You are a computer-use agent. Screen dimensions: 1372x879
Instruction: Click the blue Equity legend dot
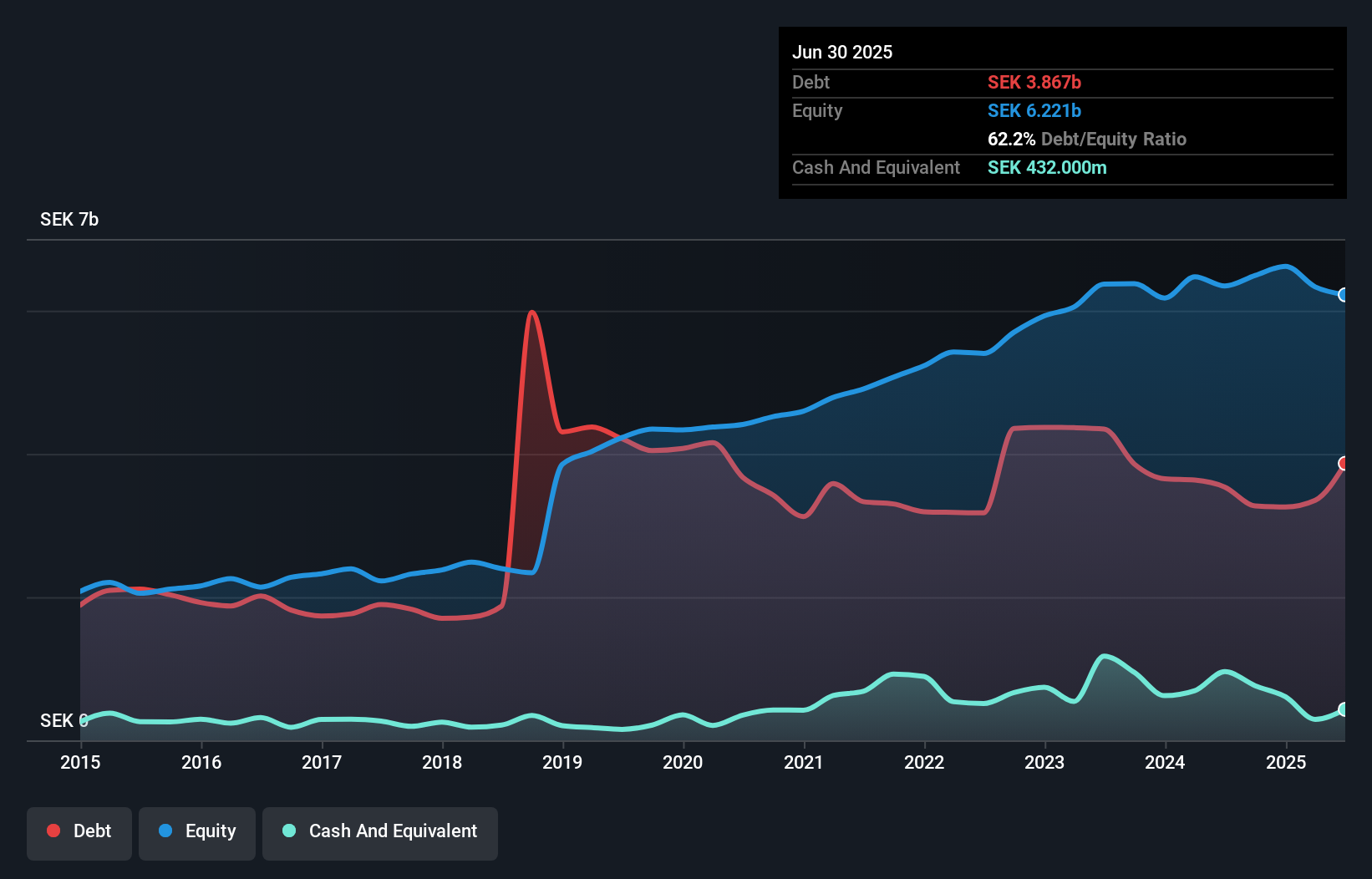165,831
